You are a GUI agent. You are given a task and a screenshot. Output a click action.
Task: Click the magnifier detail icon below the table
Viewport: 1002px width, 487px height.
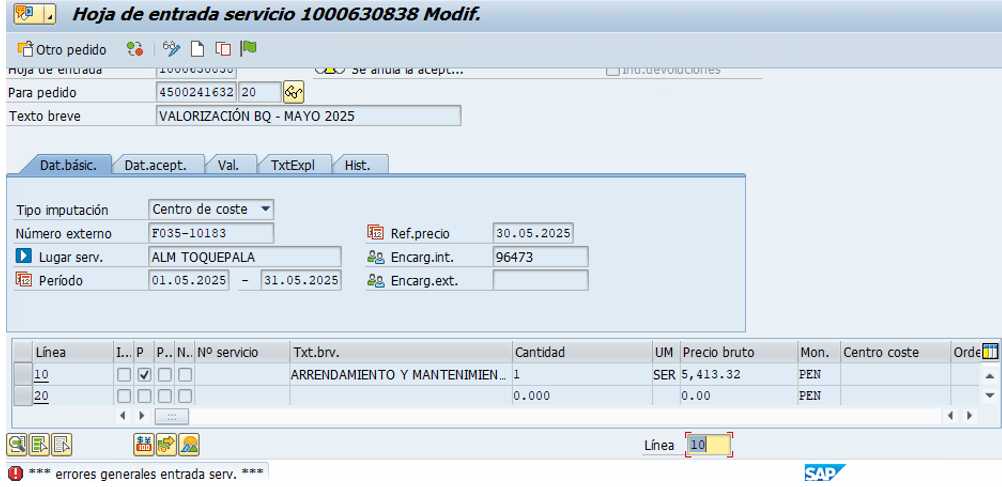coord(17,444)
